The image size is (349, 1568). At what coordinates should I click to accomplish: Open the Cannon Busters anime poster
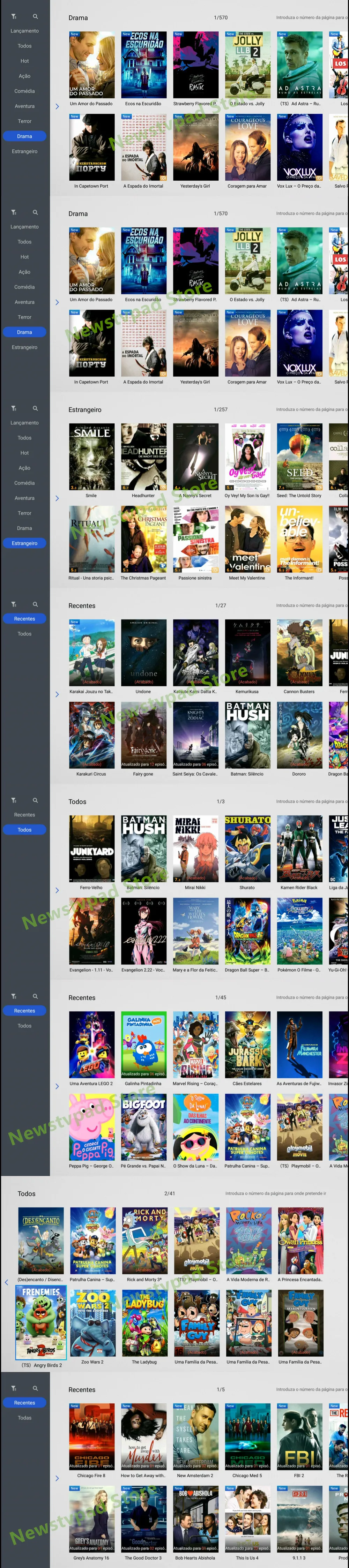pyautogui.click(x=300, y=653)
